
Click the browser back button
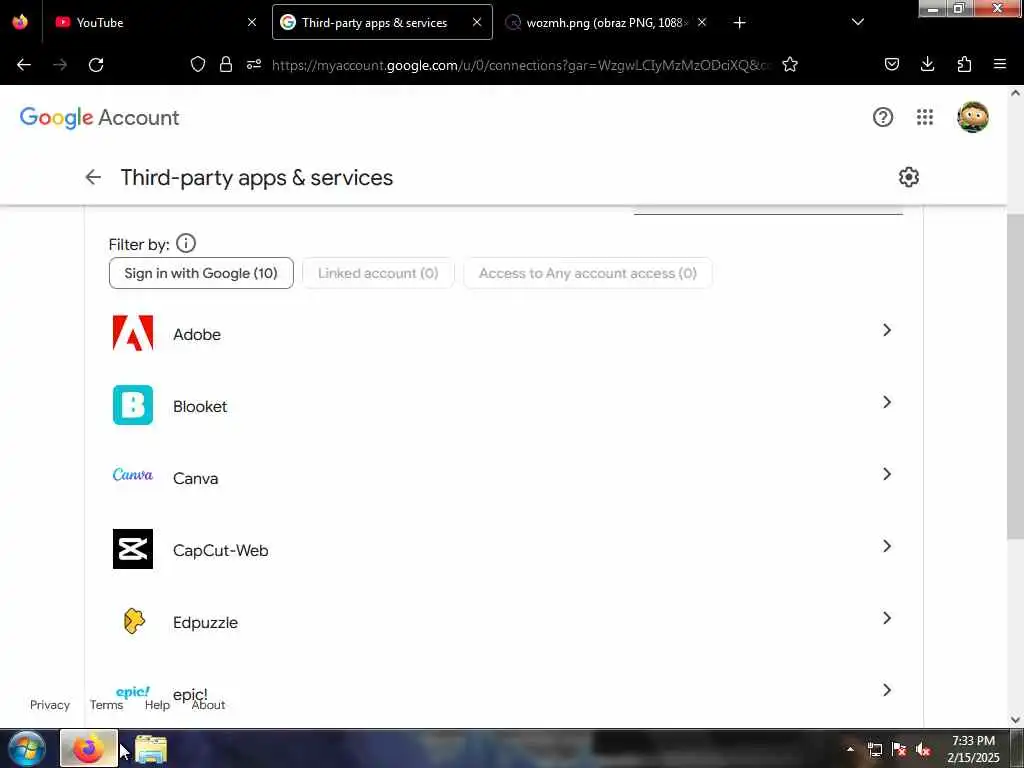pos(24,64)
